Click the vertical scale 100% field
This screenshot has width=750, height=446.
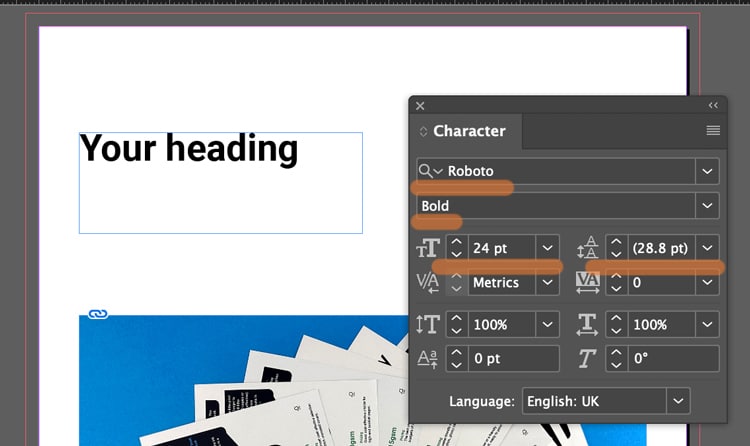click(x=501, y=324)
